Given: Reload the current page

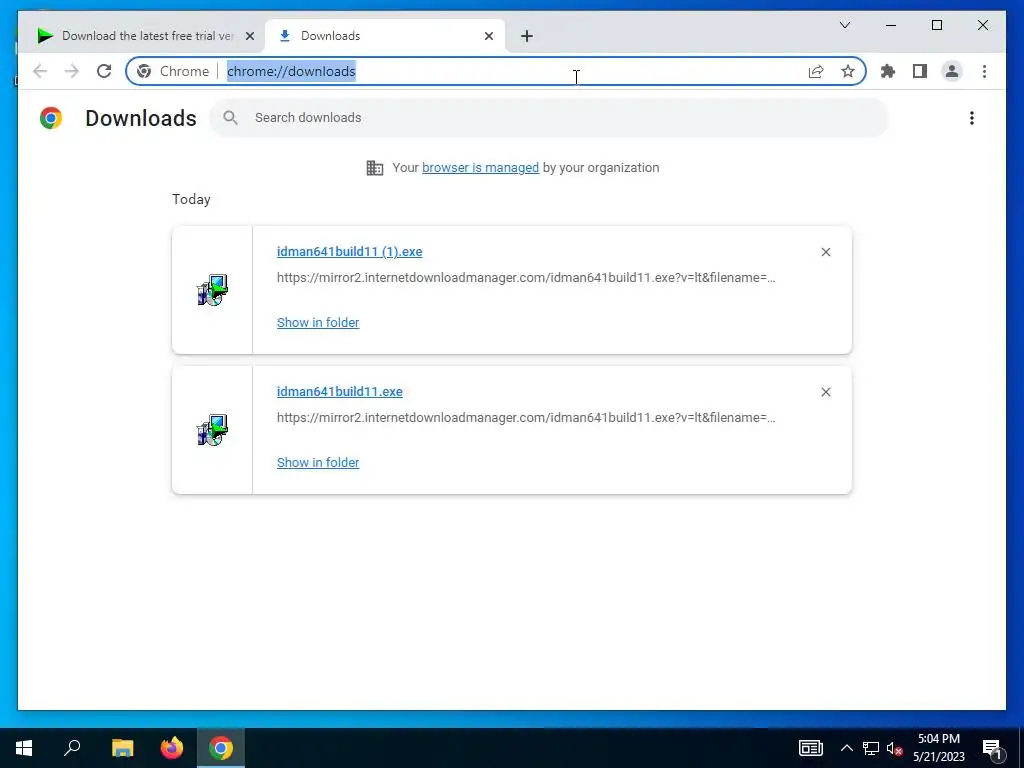Looking at the screenshot, I should pyautogui.click(x=104, y=71).
